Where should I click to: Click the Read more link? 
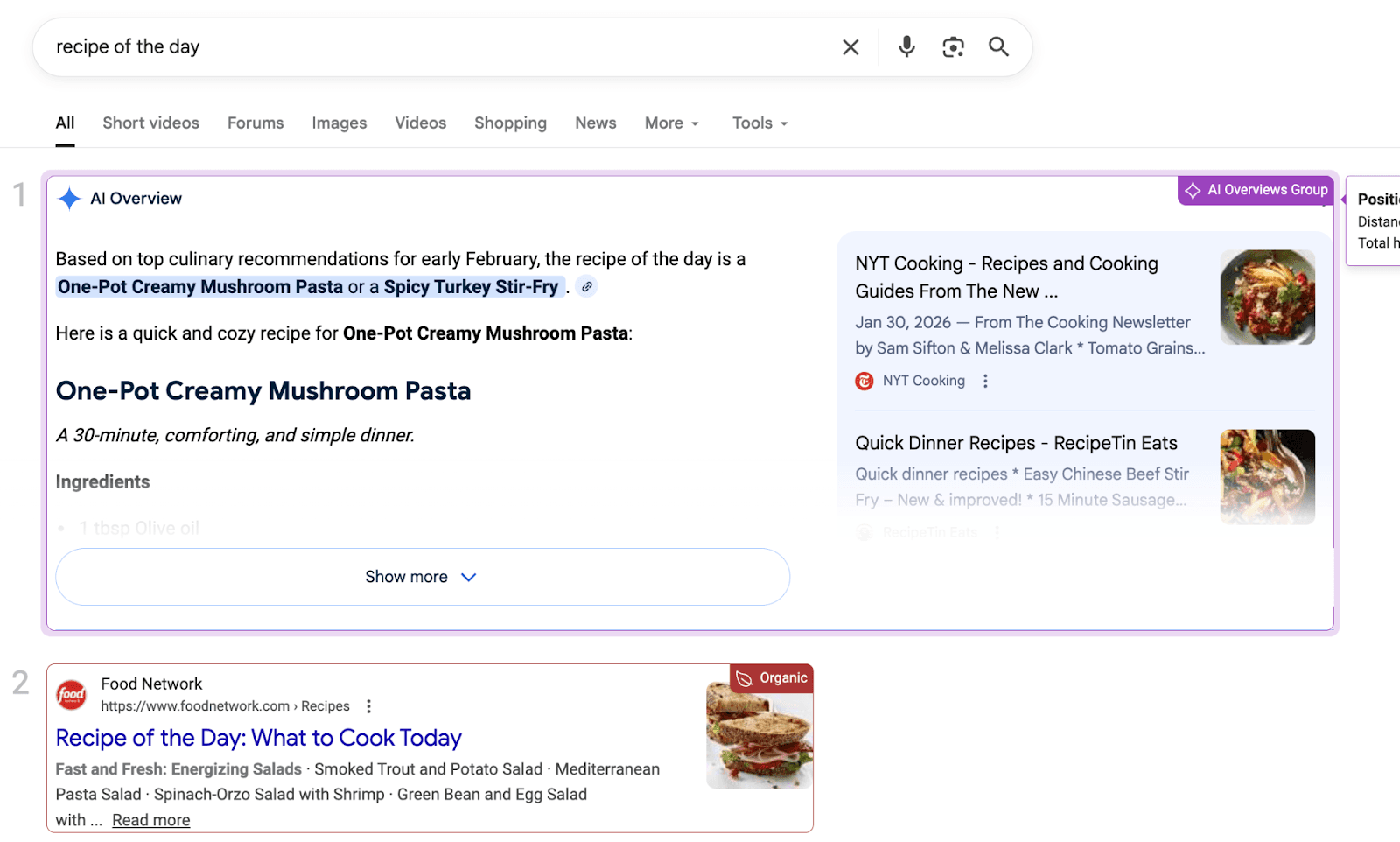[x=151, y=820]
